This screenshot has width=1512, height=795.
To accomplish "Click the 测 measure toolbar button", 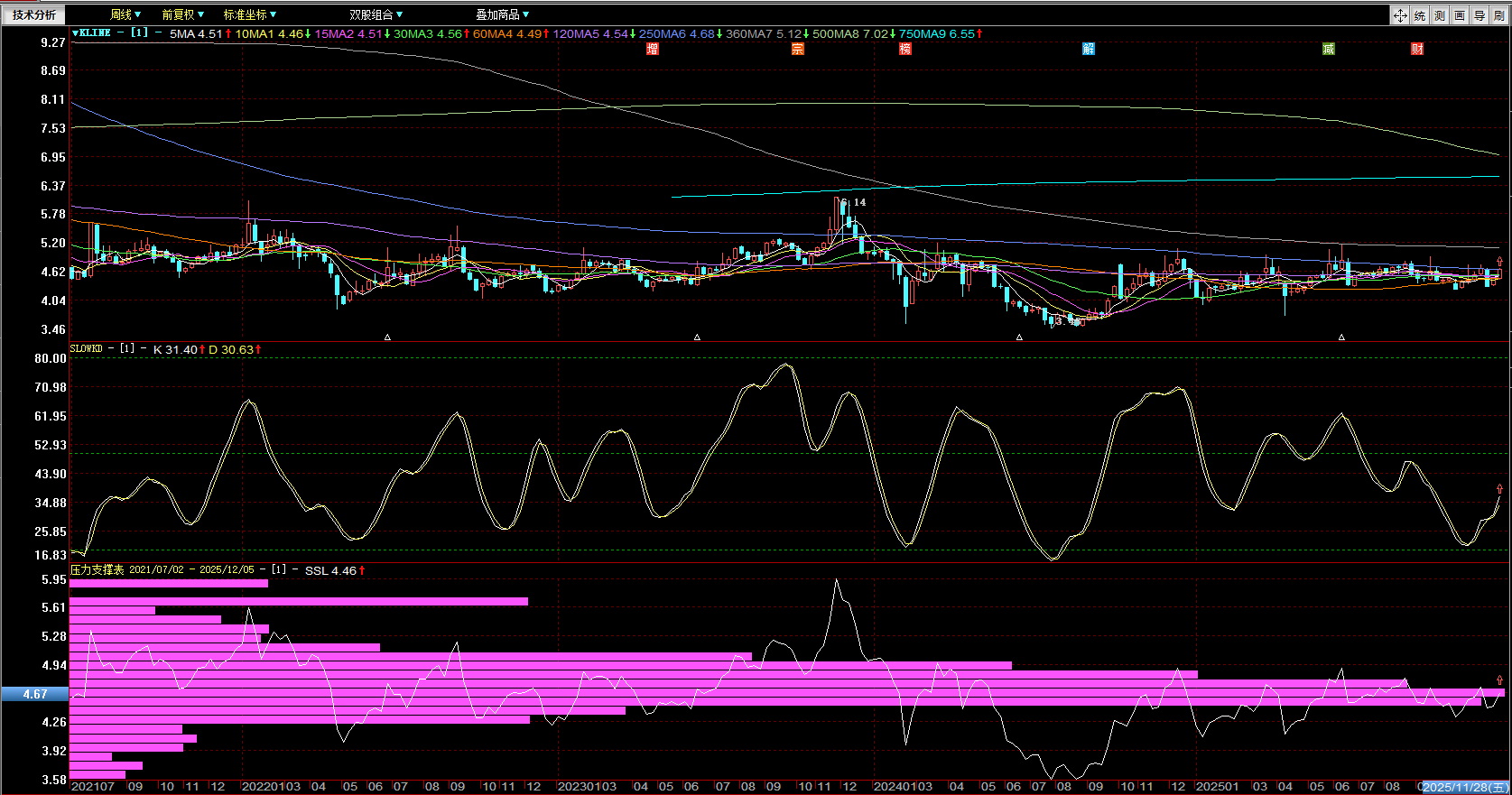I will pyautogui.click(x=1440, y=15).
